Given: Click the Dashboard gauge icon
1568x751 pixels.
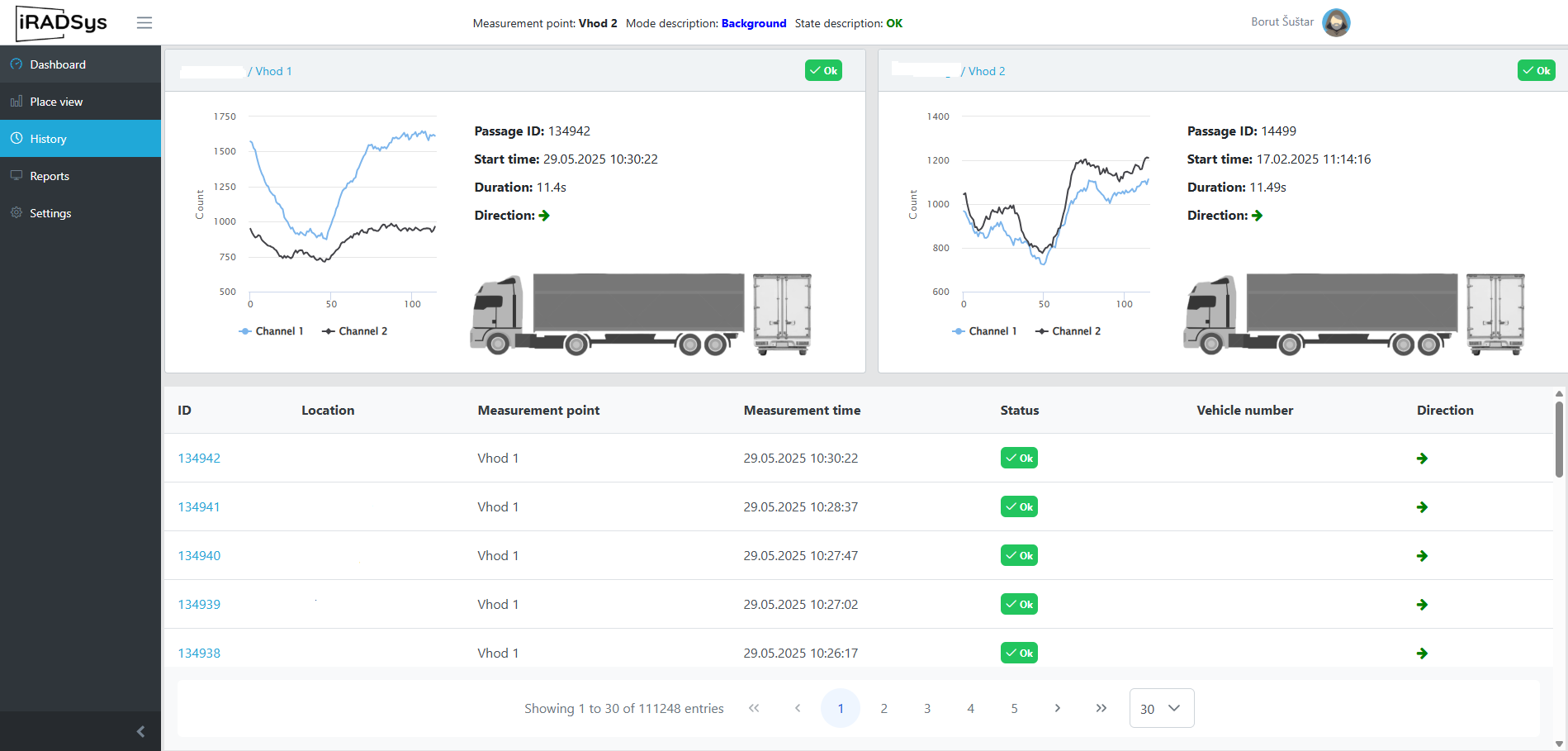Looking at the screenshot, I should [16, 64].
